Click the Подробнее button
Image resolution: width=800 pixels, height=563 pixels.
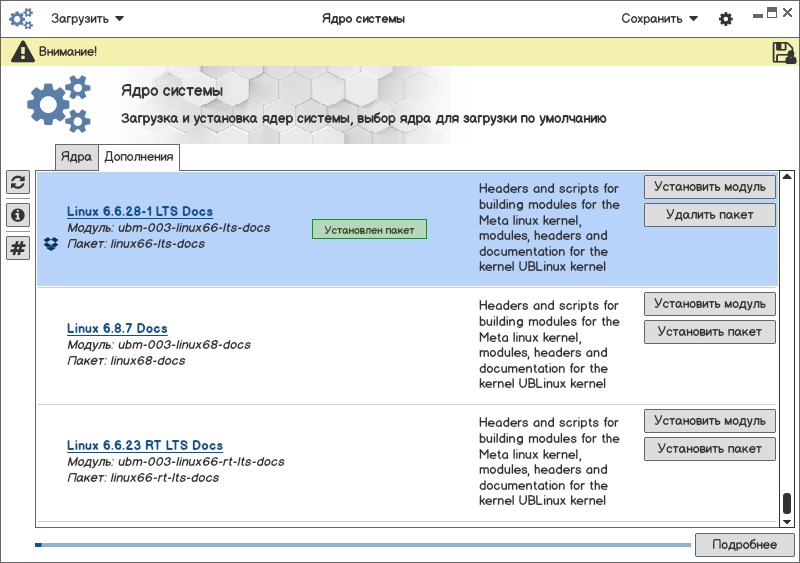pyautogui.click(x=744, y=545)
